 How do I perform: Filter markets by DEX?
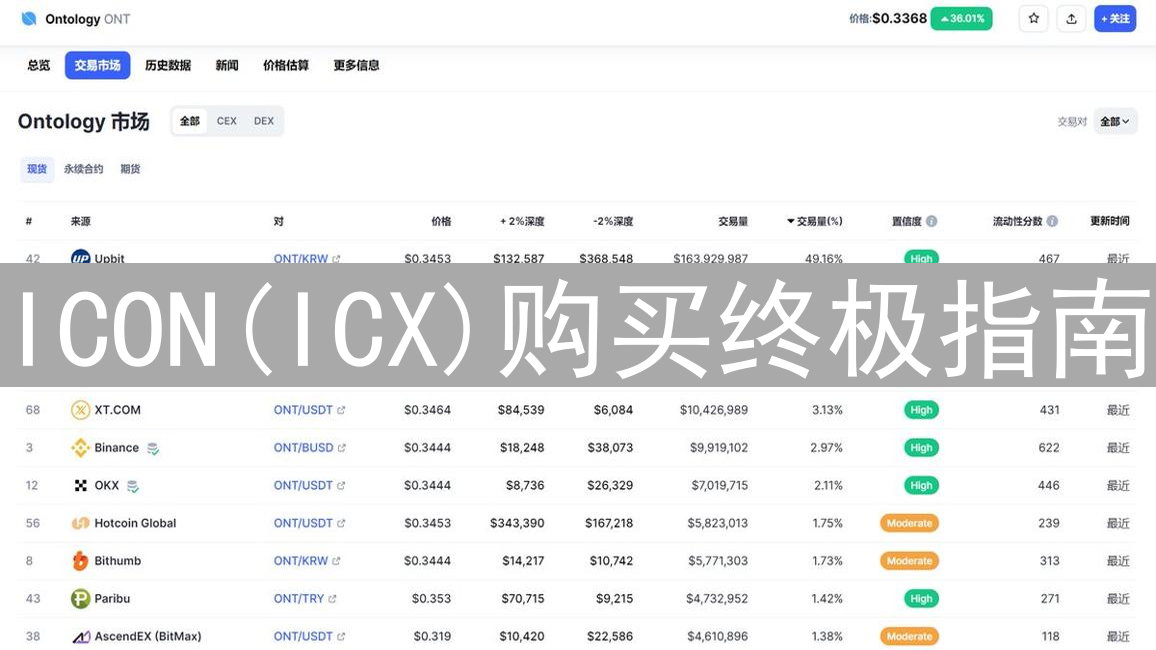264,121
